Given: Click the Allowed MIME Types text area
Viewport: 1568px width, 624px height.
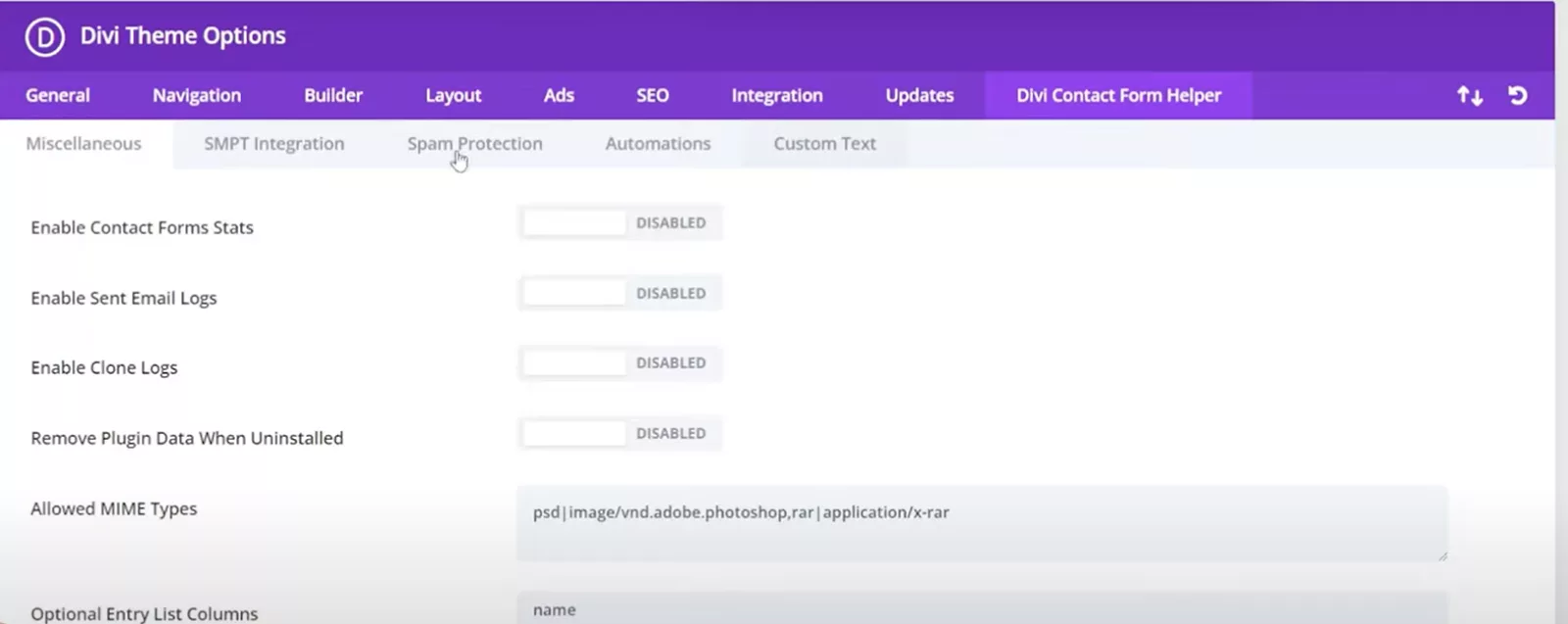Looking at the screenshot, I should click(982, 523).
